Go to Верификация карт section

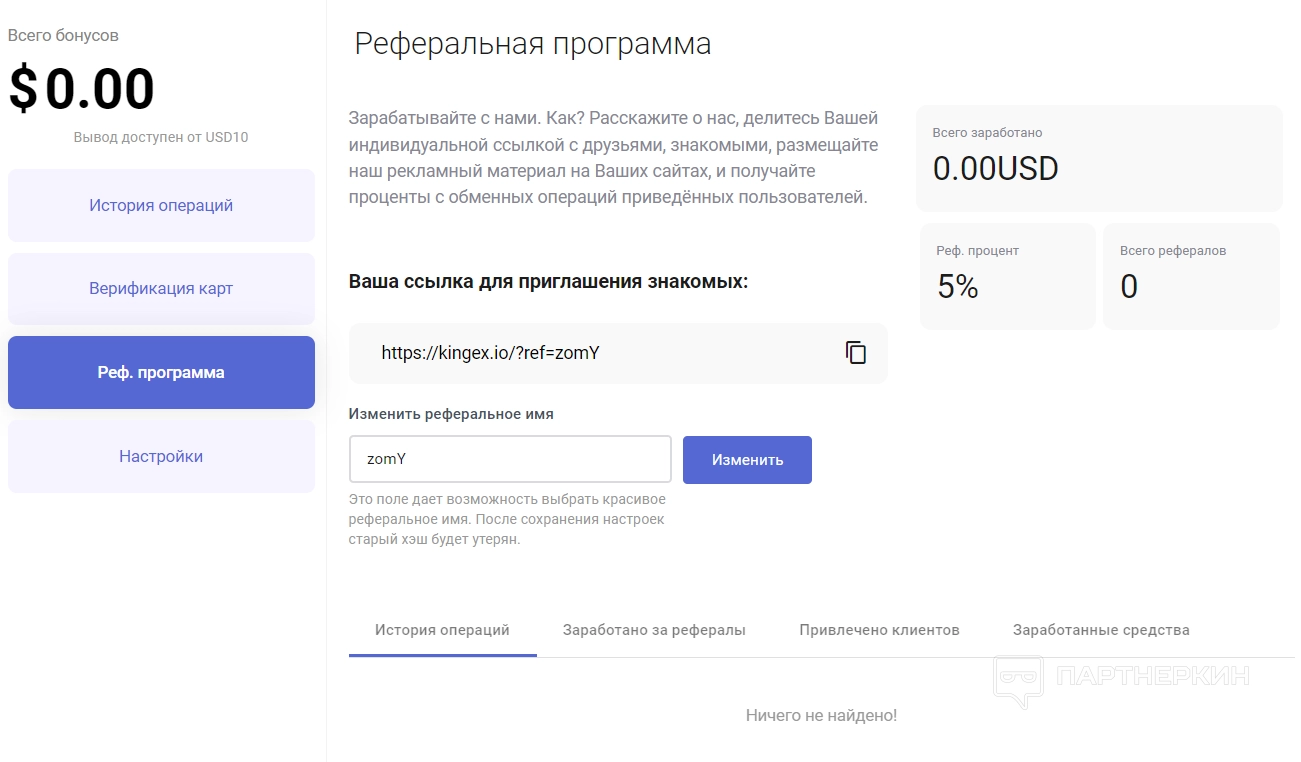[161, 289]
